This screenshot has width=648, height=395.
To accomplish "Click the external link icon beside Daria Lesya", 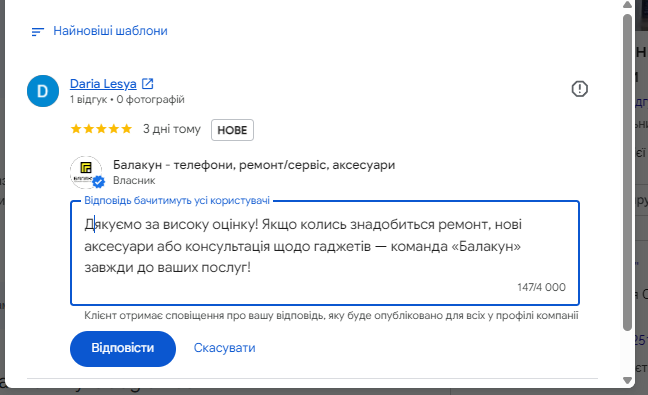I will [x=148, y=84].
